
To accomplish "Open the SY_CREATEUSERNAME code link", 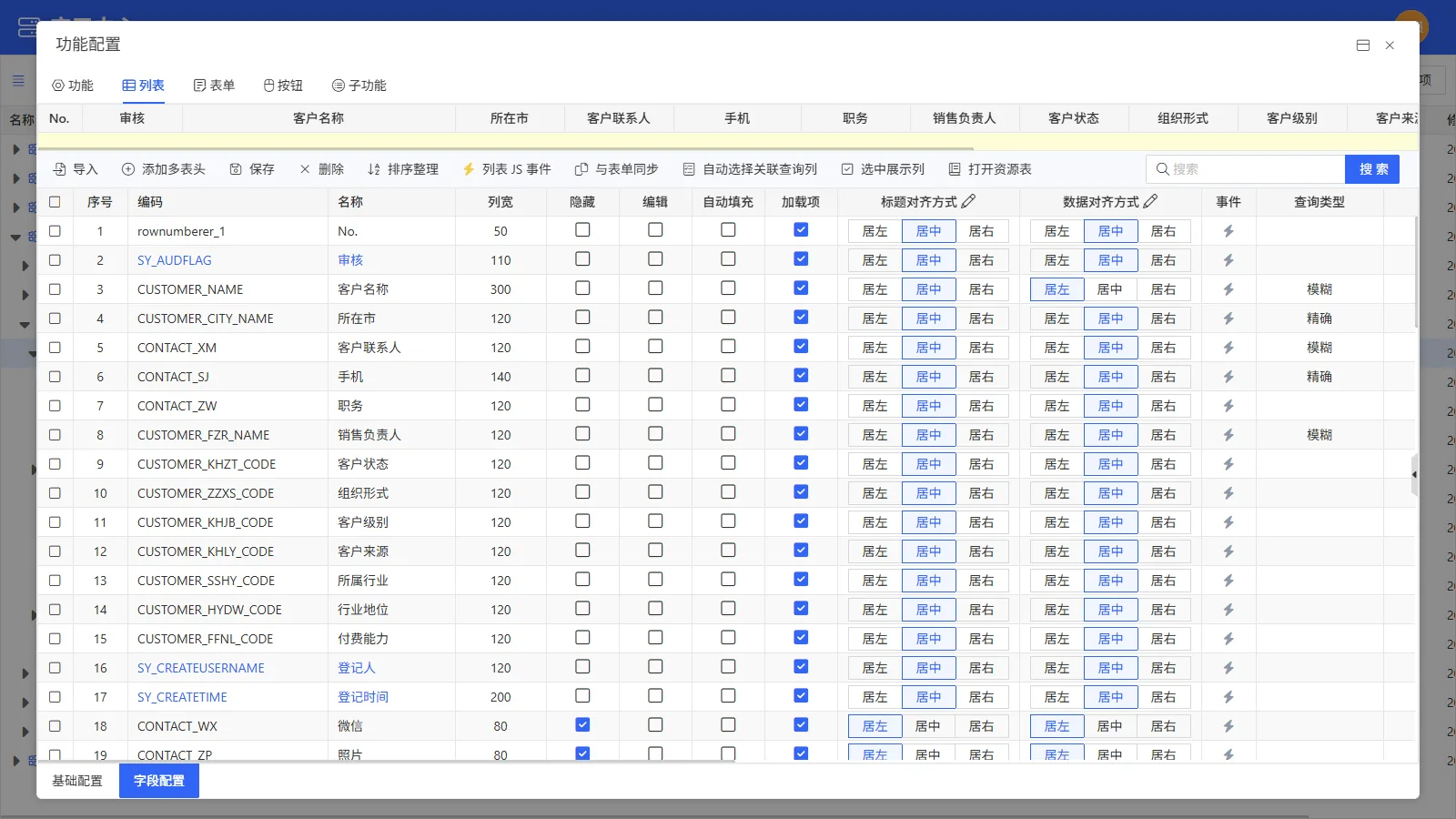I will 201,668.
